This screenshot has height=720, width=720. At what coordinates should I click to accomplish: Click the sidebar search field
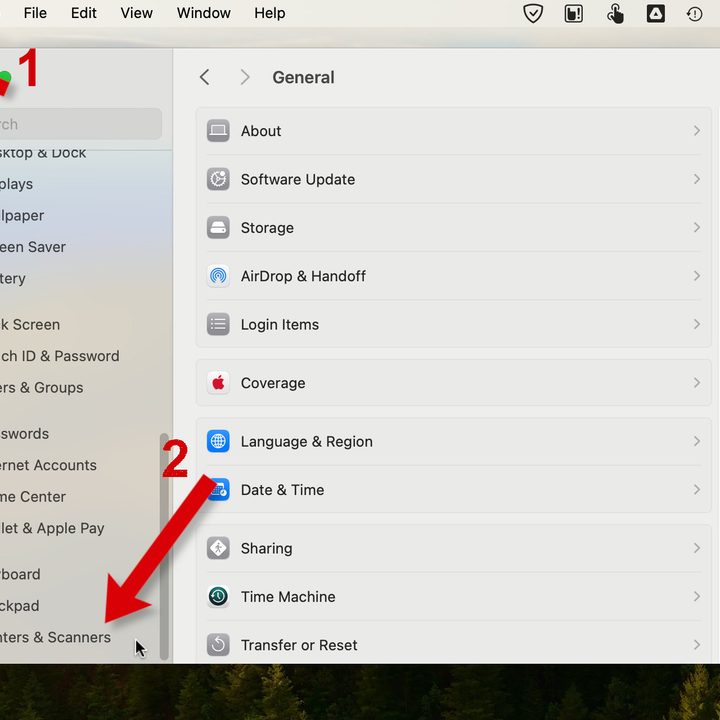[x=81, y=124]
